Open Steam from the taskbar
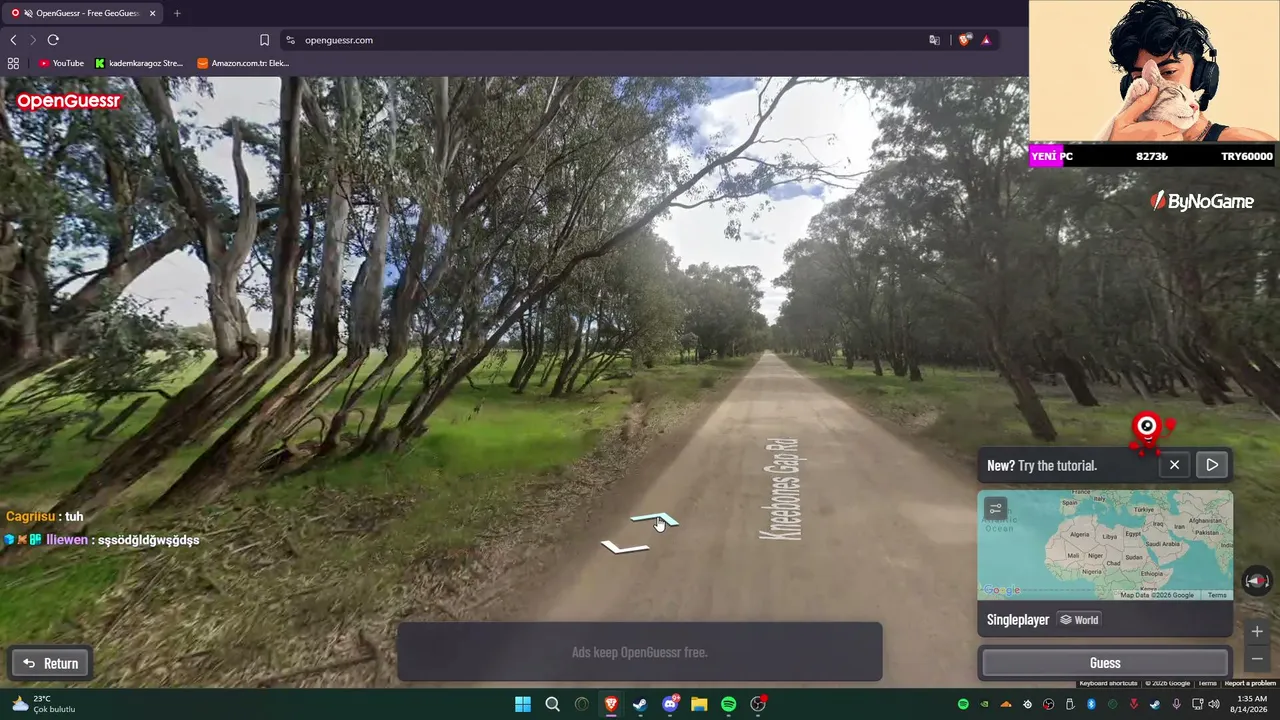1280x720 pixels. point(640,704)
